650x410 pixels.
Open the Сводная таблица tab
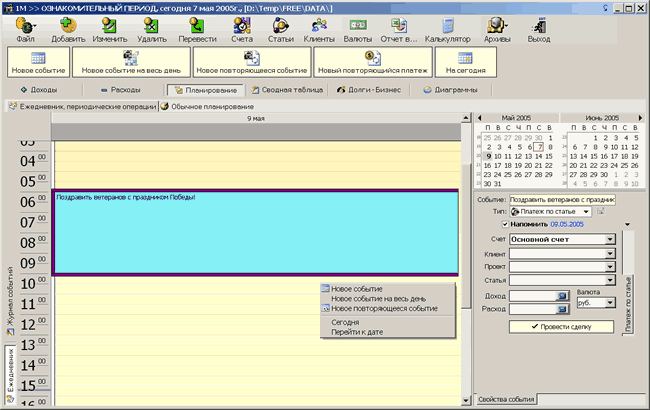pyautogui.click(x=287, y=90)
